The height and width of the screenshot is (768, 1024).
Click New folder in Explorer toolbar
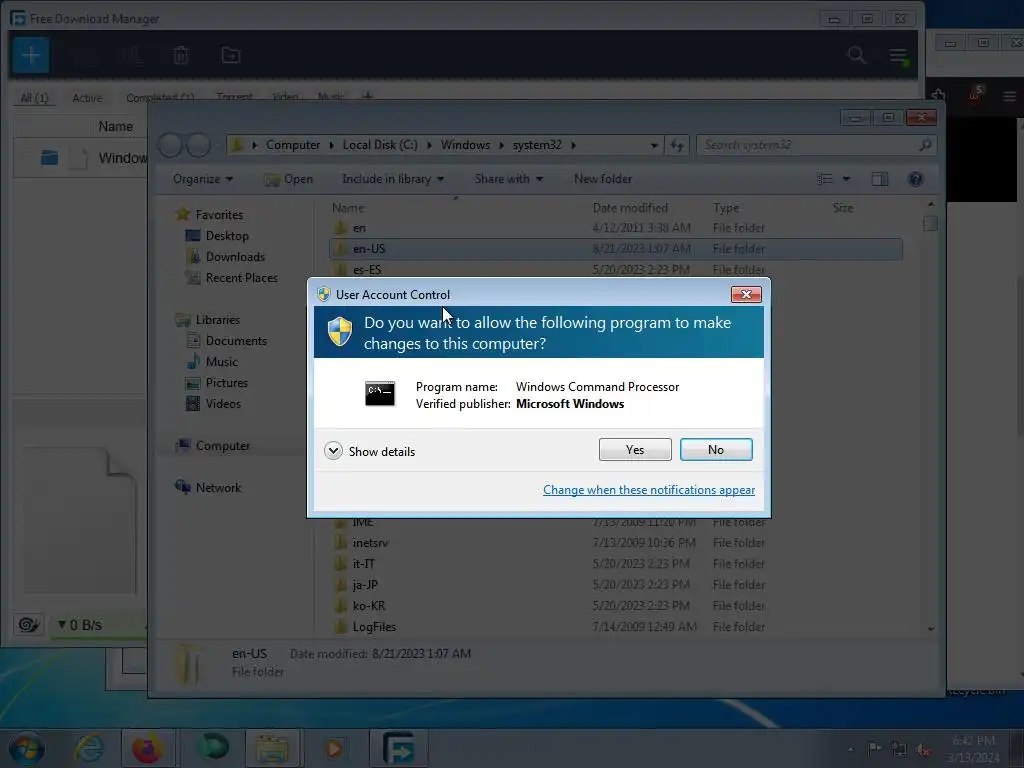(x=603, y=179)
